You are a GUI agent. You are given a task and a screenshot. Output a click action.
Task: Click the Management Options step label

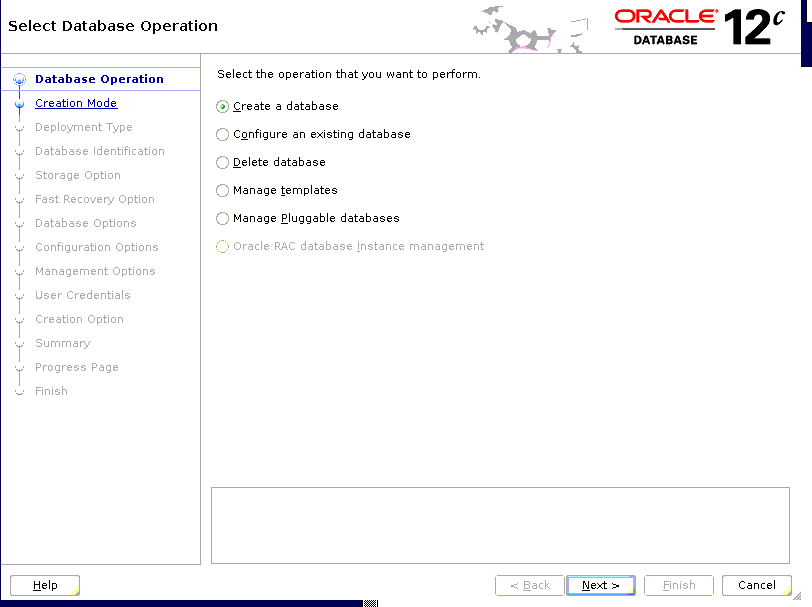pos(95,271)
